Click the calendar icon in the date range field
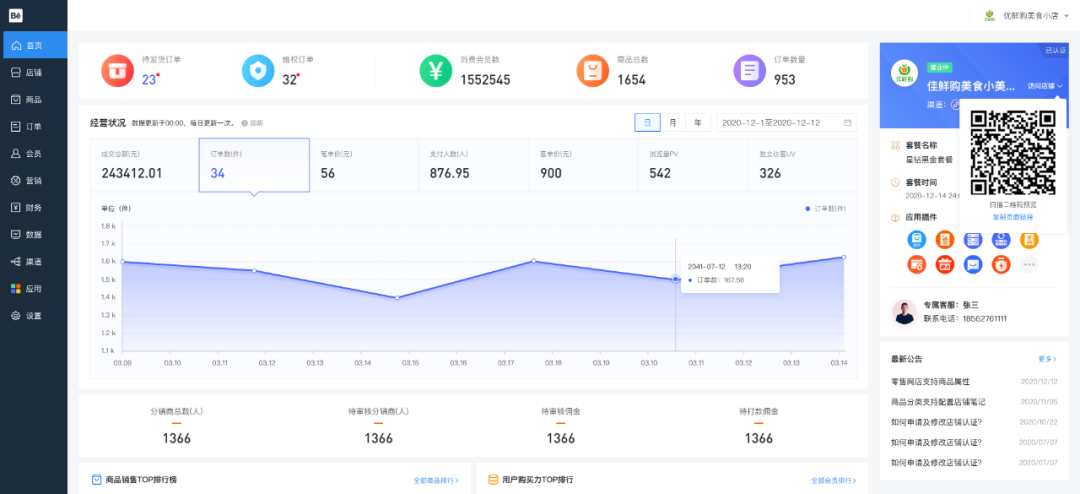The image size is (1080, 494). [x=847, y=123]
